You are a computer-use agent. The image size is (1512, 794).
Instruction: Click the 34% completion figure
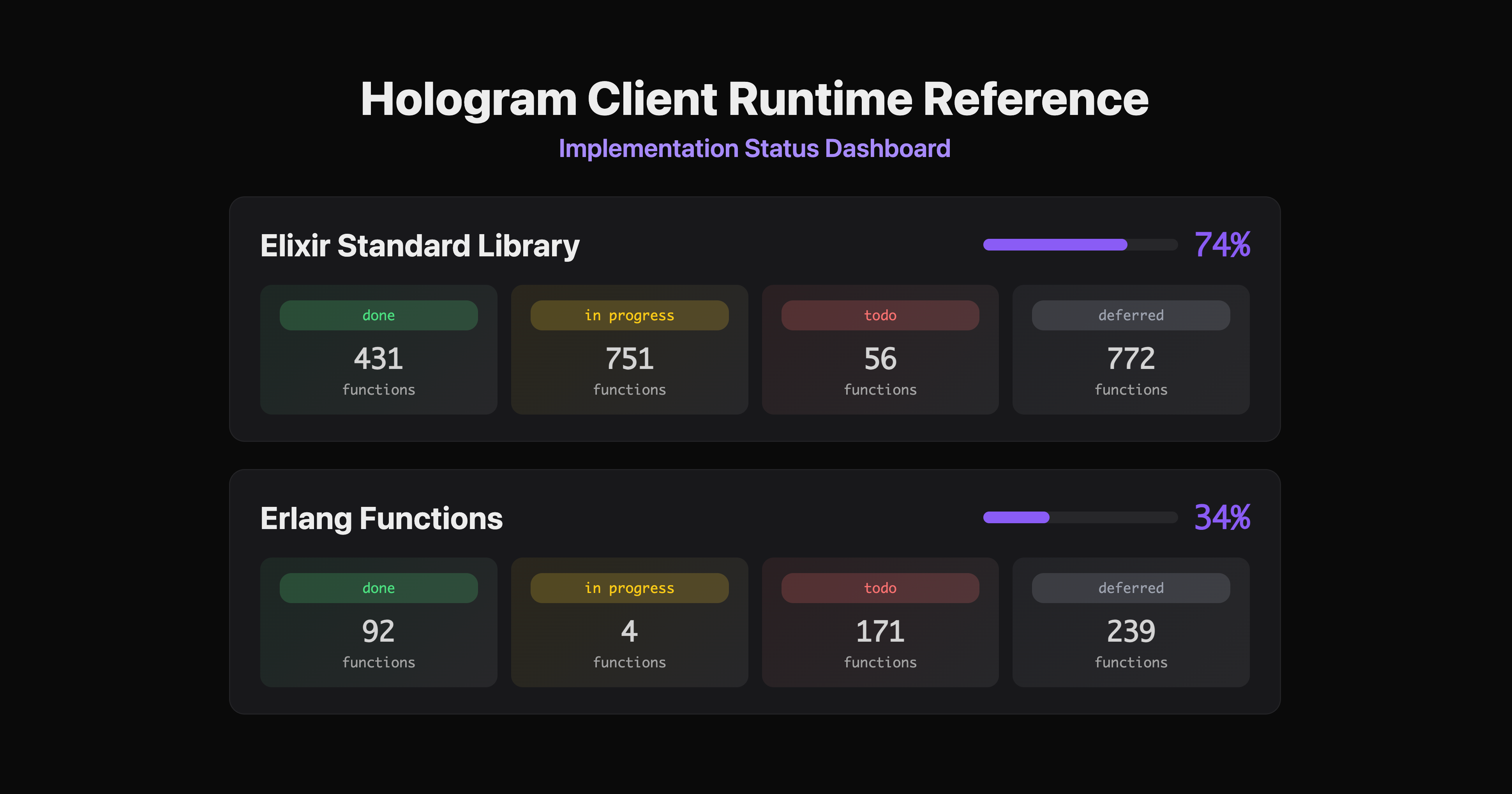click(x=1222, y=518)
